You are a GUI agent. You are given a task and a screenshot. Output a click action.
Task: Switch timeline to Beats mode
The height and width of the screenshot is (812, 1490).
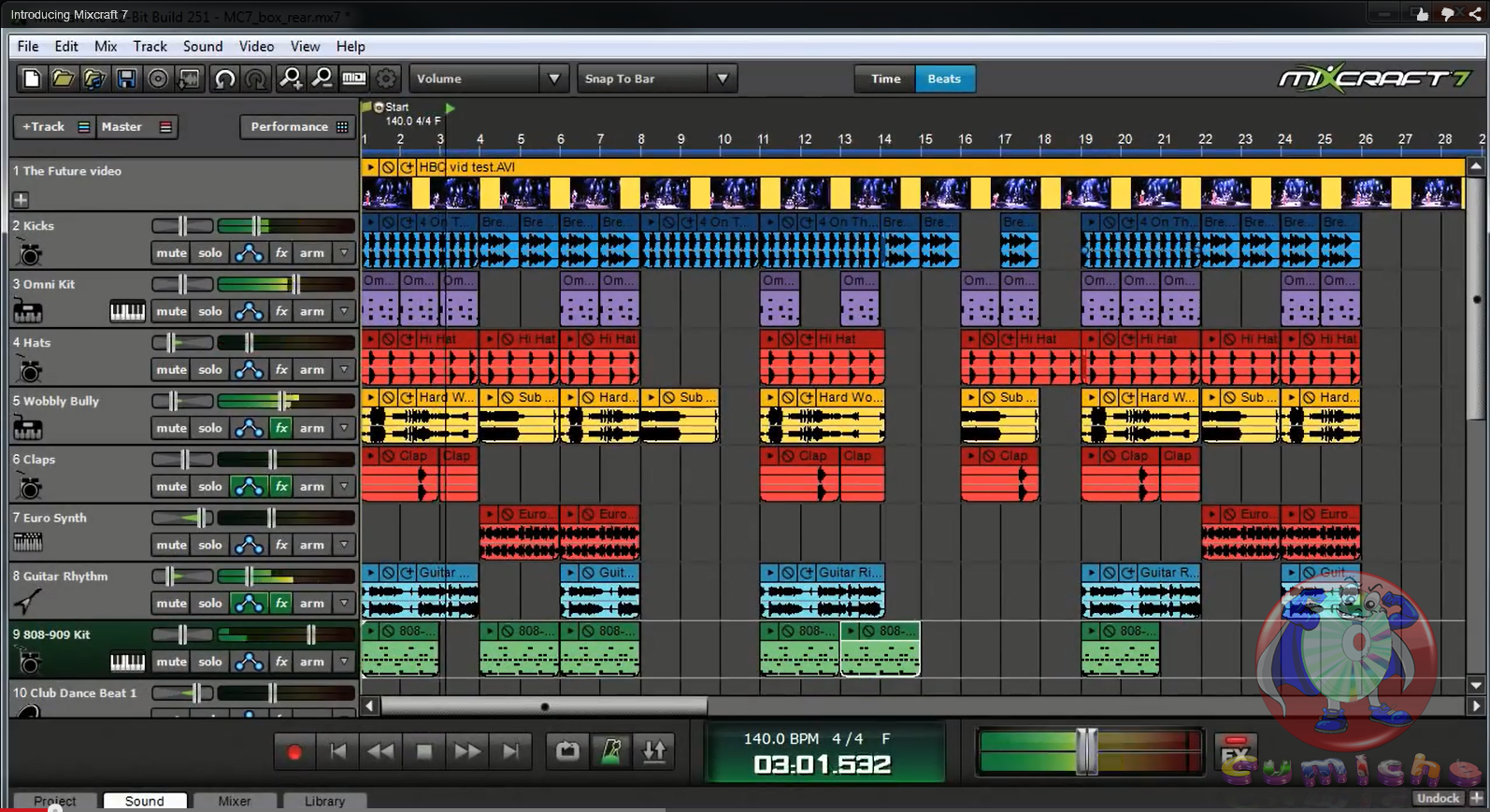point(944,78)
